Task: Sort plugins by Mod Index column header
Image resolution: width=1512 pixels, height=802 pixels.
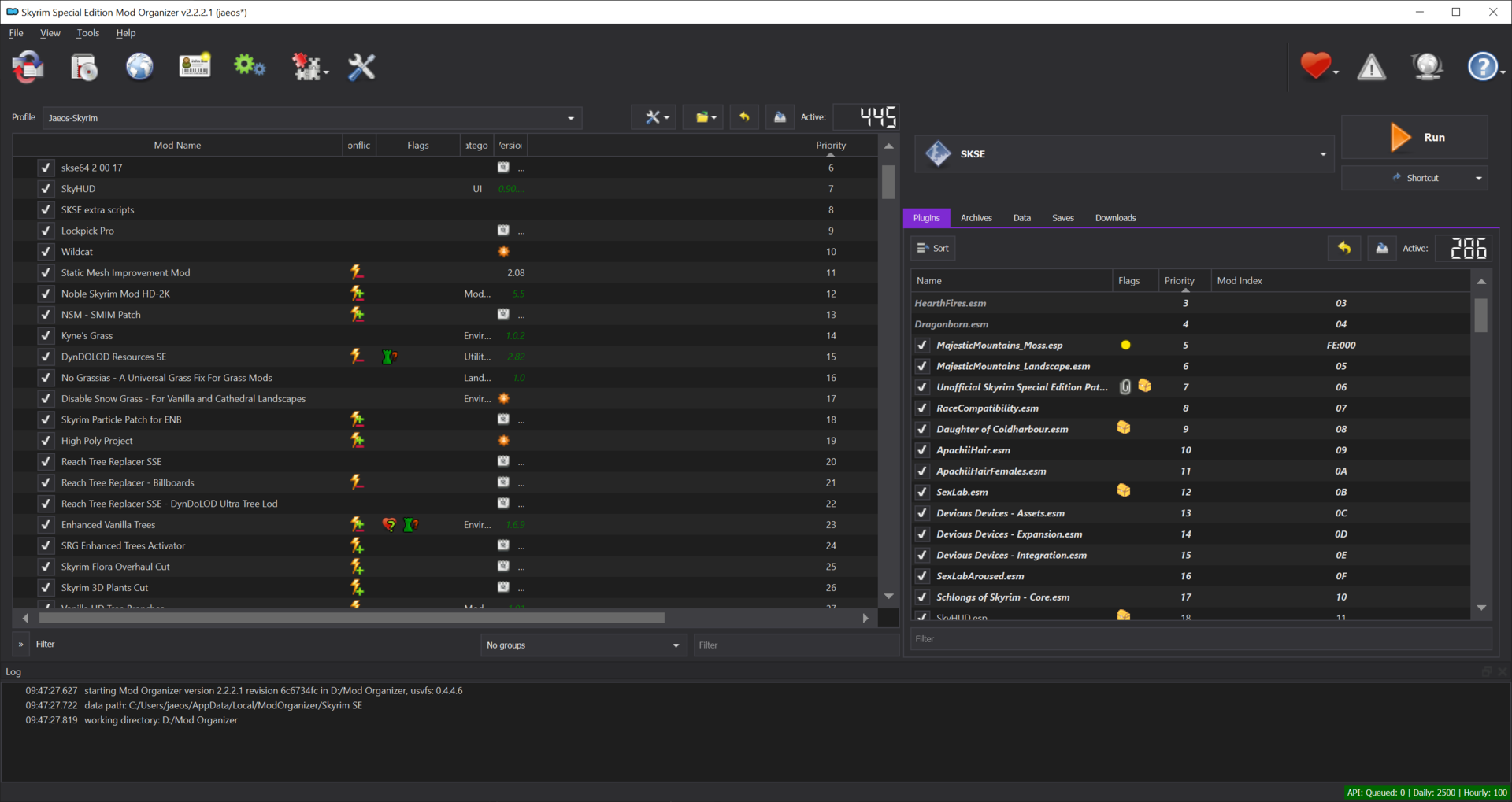Action: click(1340, 281)
